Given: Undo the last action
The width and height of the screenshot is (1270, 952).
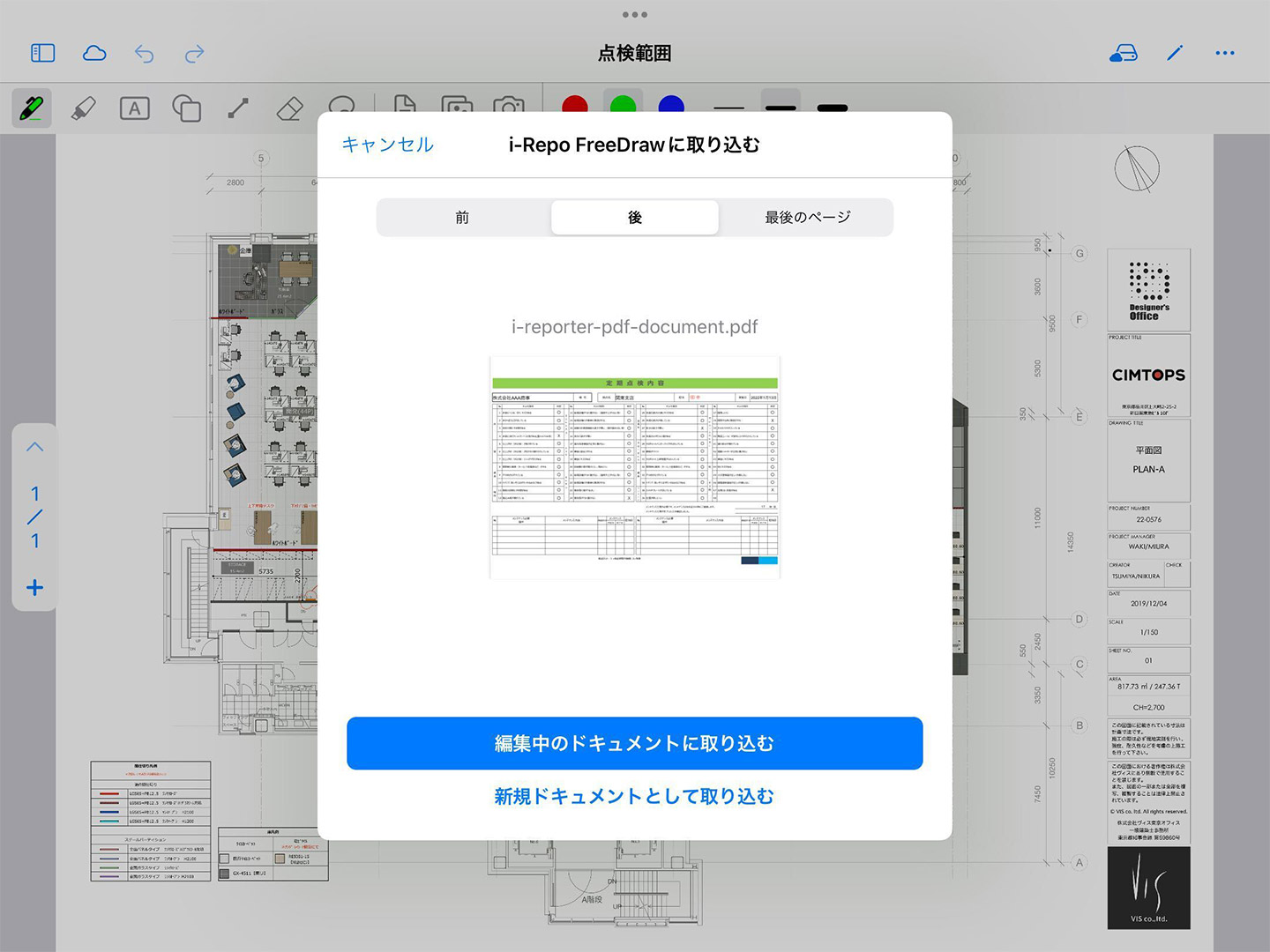Looking at the screenshot, I should click(145, 54).
